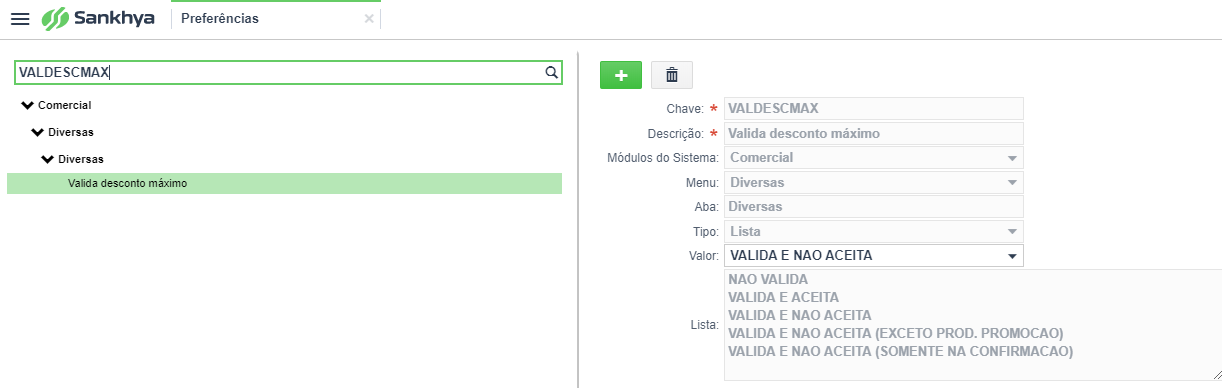Click the SOMENTE NA CONFIRMACAO line
Image resolution: width=1222 pixels, height=388 pixels.
901,351
